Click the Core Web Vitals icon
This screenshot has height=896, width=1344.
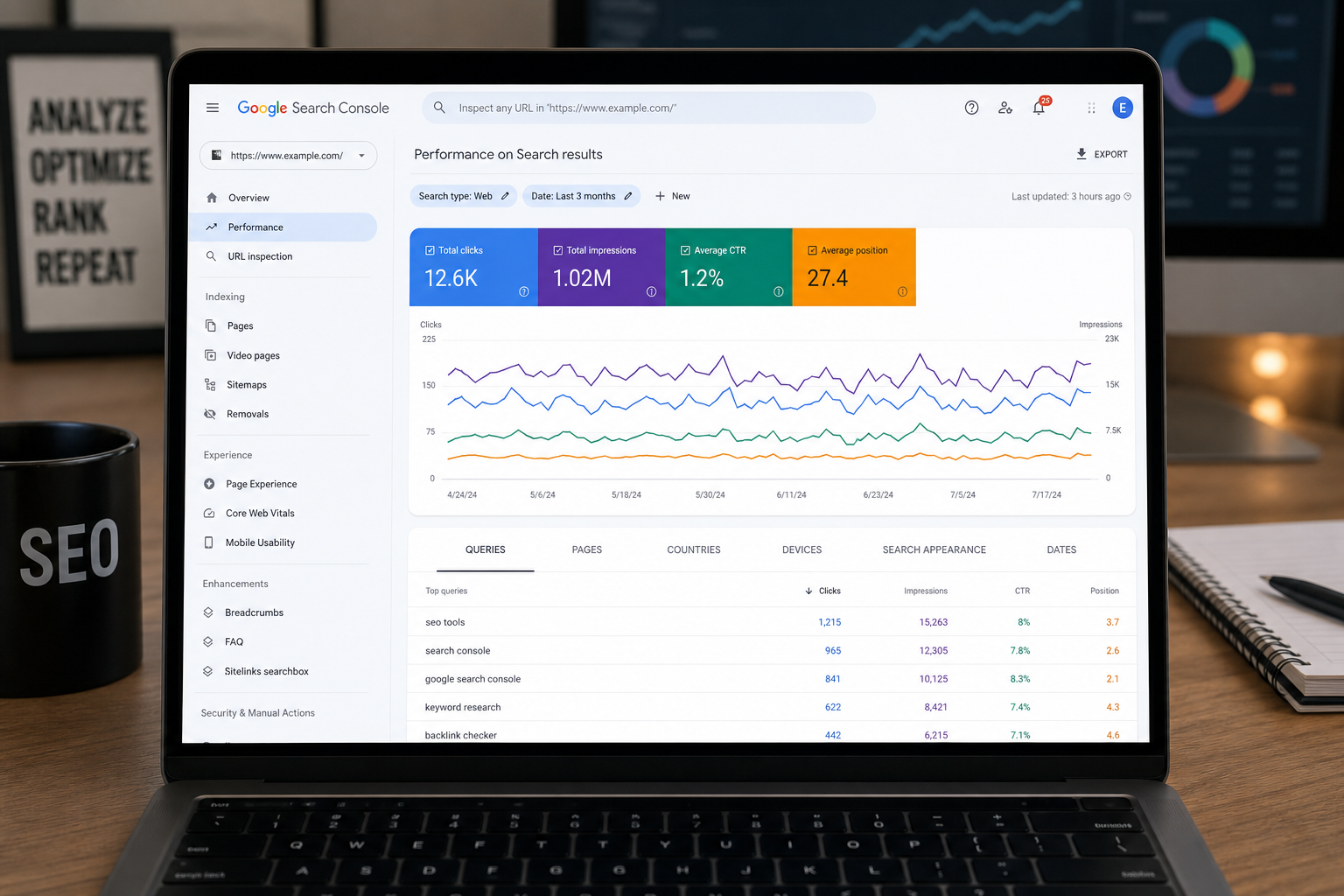click(x=209, y=514)
